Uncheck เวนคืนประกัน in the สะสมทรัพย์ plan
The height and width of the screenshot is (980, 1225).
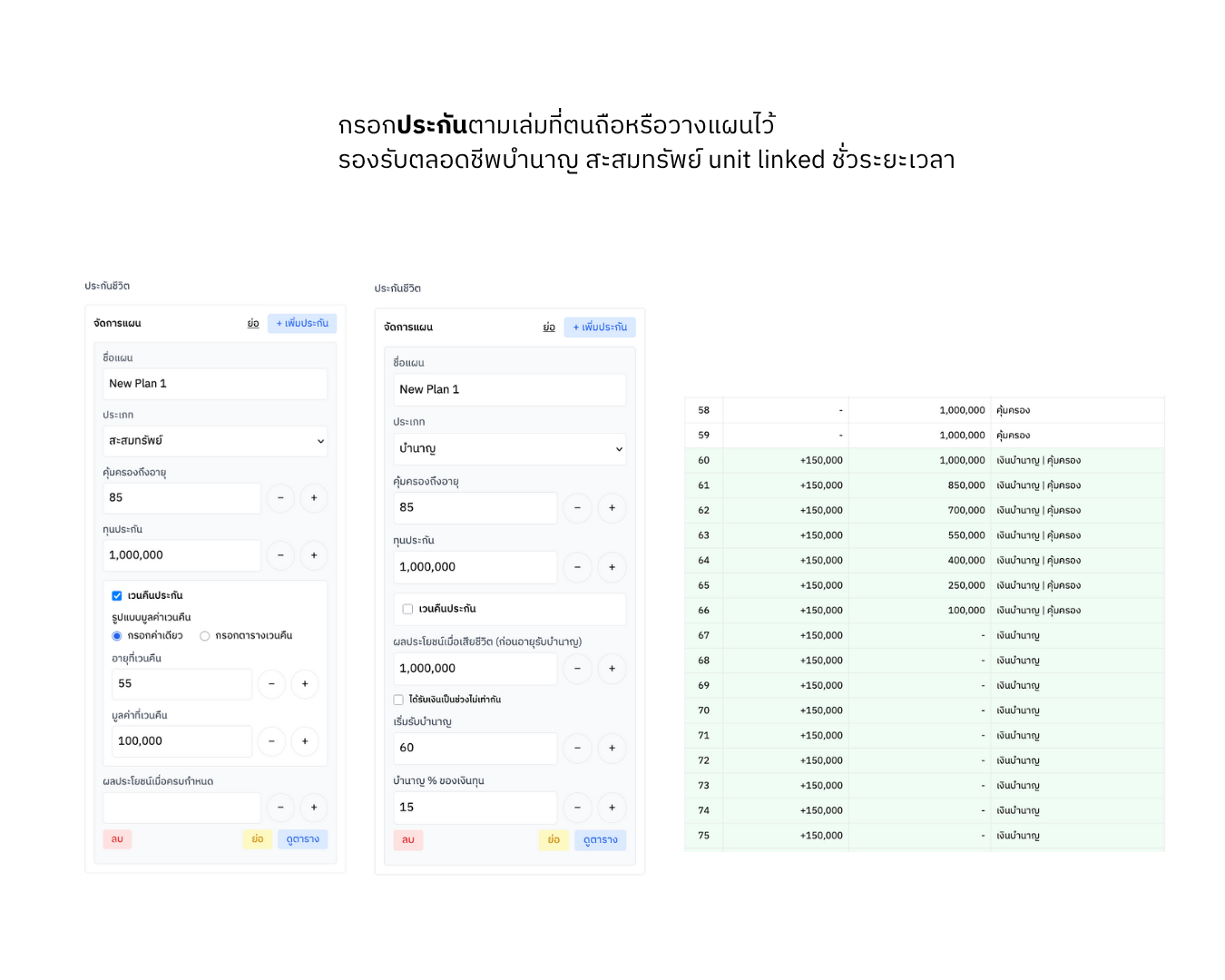(x=117, y=596)
